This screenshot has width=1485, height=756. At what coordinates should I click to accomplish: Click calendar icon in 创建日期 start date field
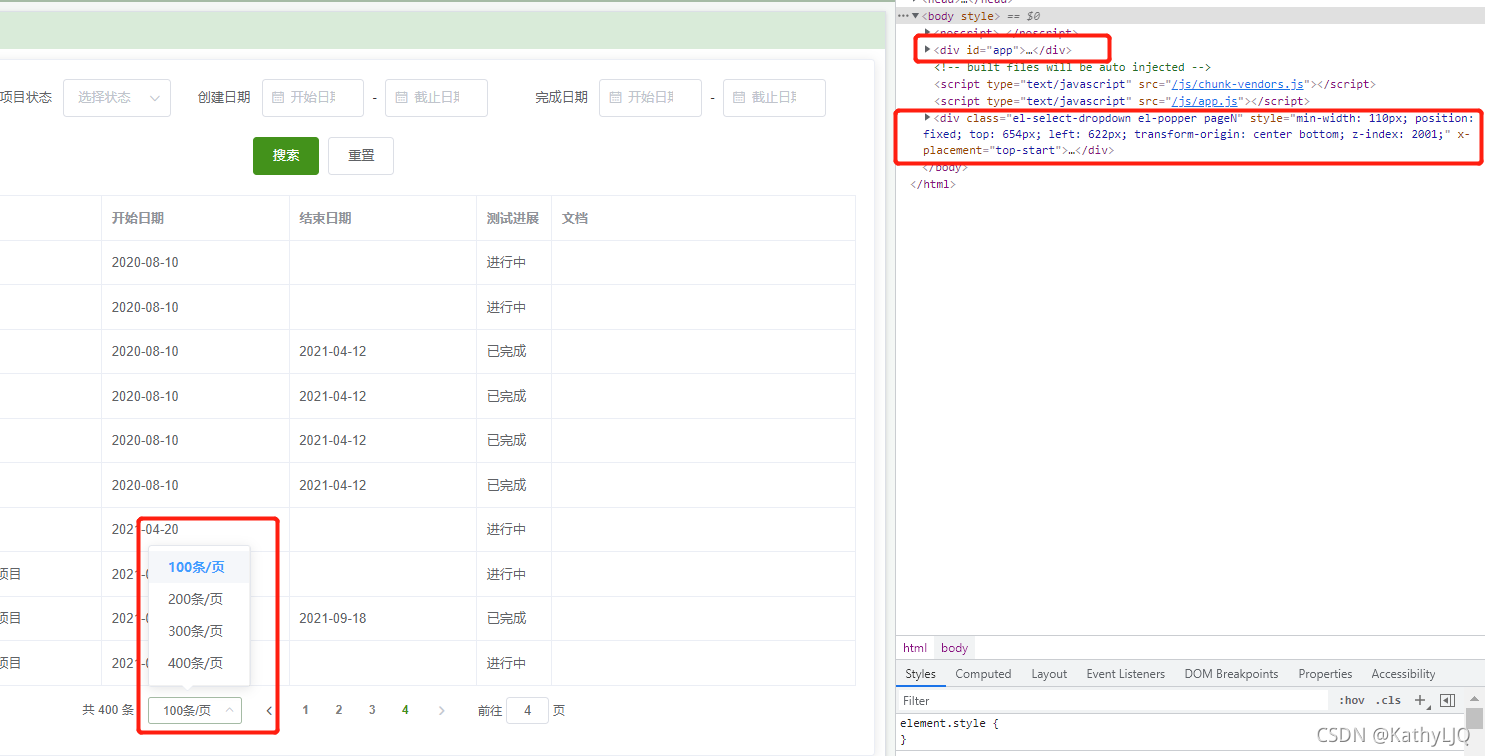[x=279, y=98]
